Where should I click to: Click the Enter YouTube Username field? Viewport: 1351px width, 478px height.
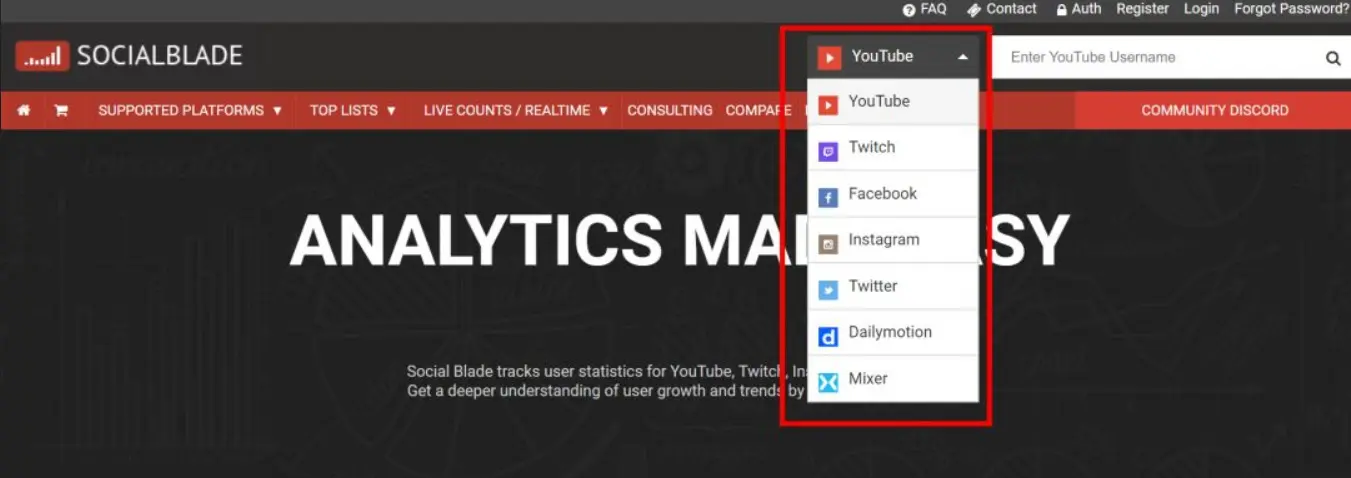point(1160,58)
